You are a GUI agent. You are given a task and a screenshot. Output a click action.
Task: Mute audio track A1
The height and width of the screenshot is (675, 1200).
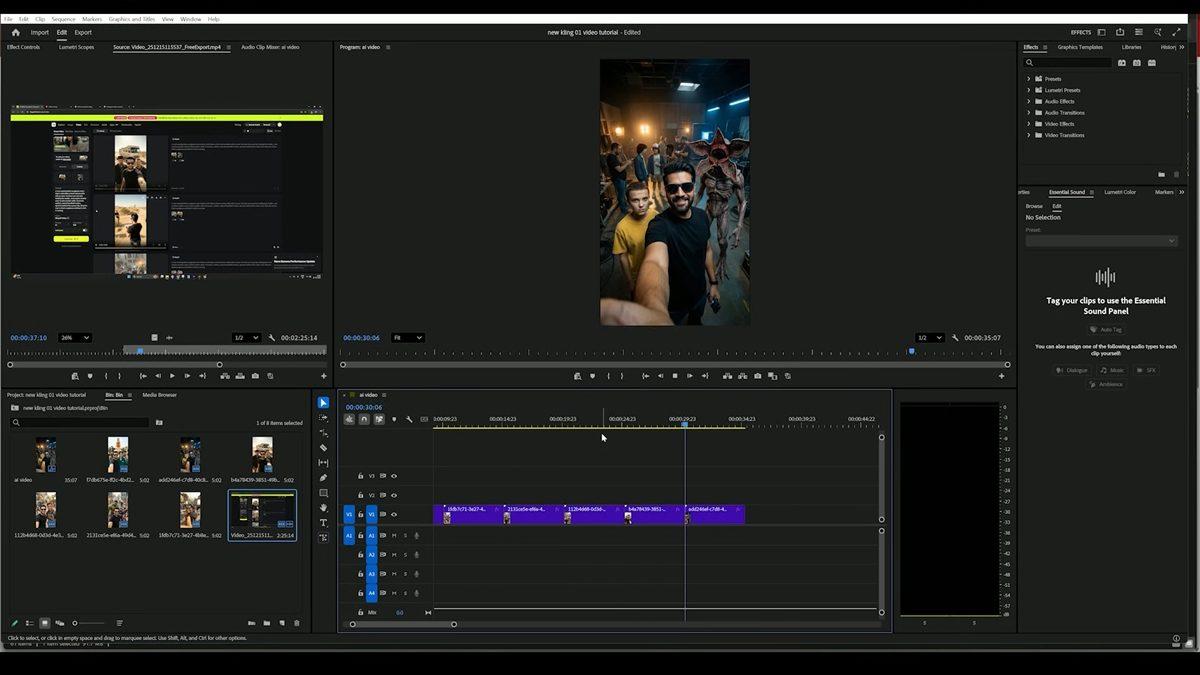tap(394, 536)
